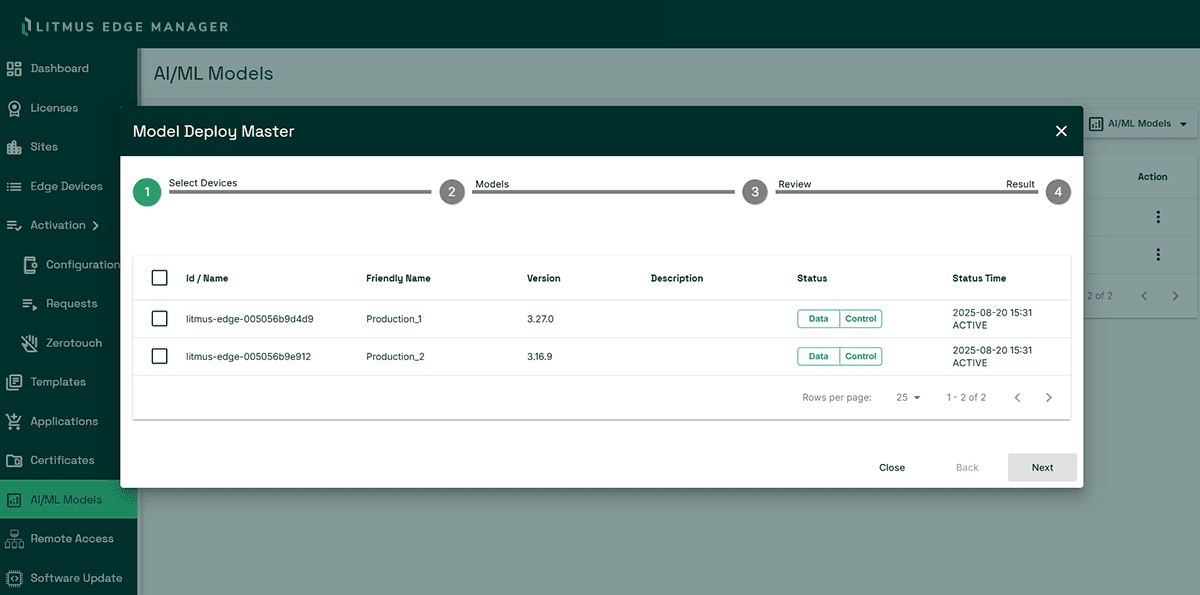This screenshot has width=1200, height=595.
Task: Open the AI/ML Models dropdown at top right
Action: click(x=1139, y=124)
